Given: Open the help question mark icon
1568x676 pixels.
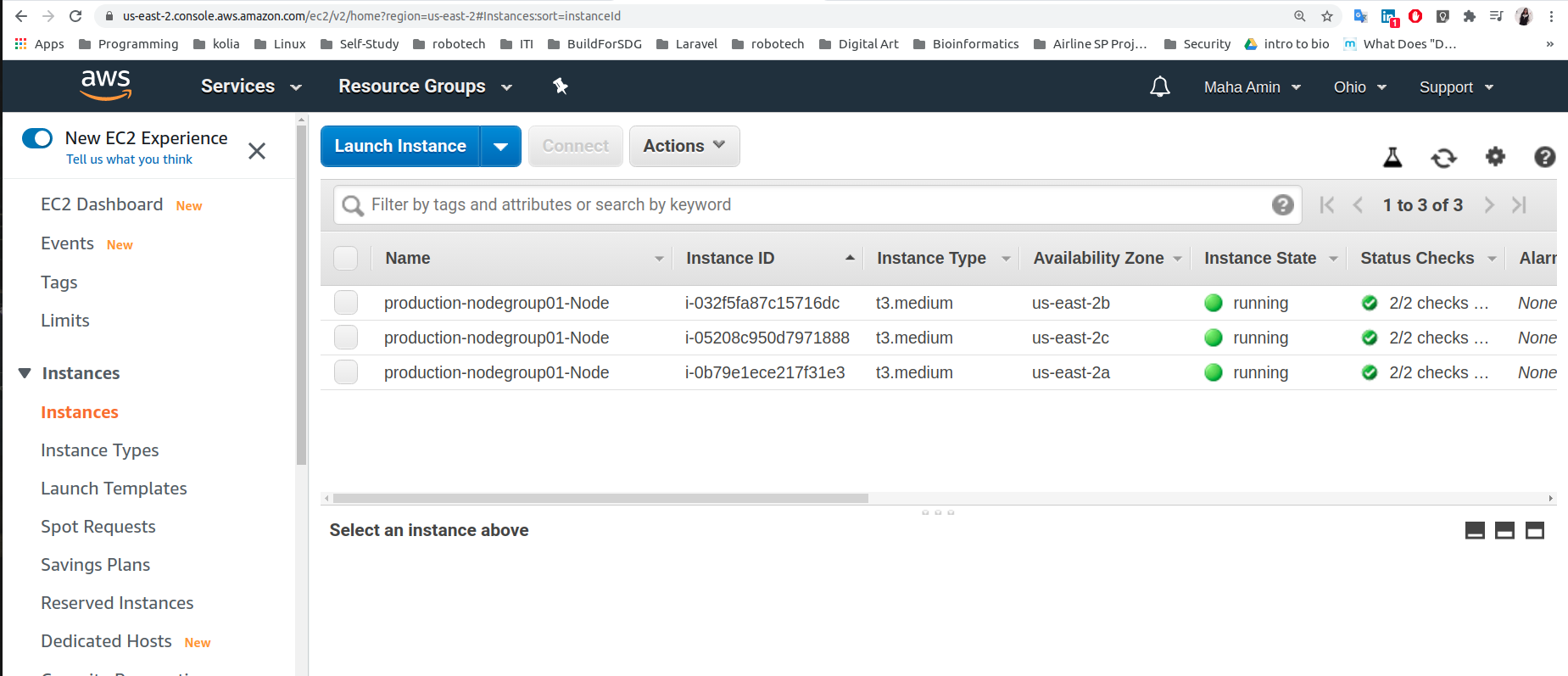Looking at the screenshot, I should pos(1545,157).
